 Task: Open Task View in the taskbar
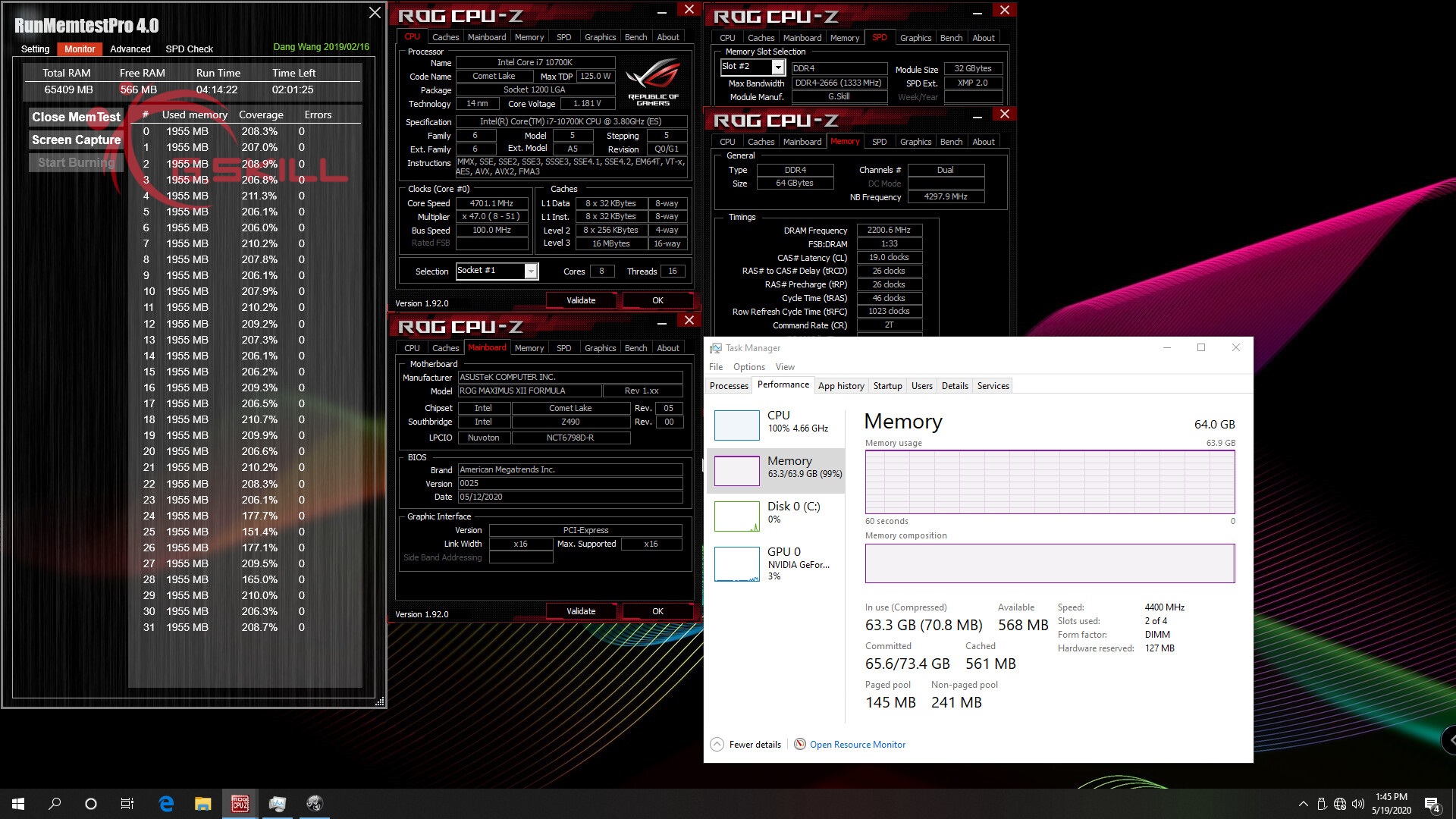click(x=127, y=803)
